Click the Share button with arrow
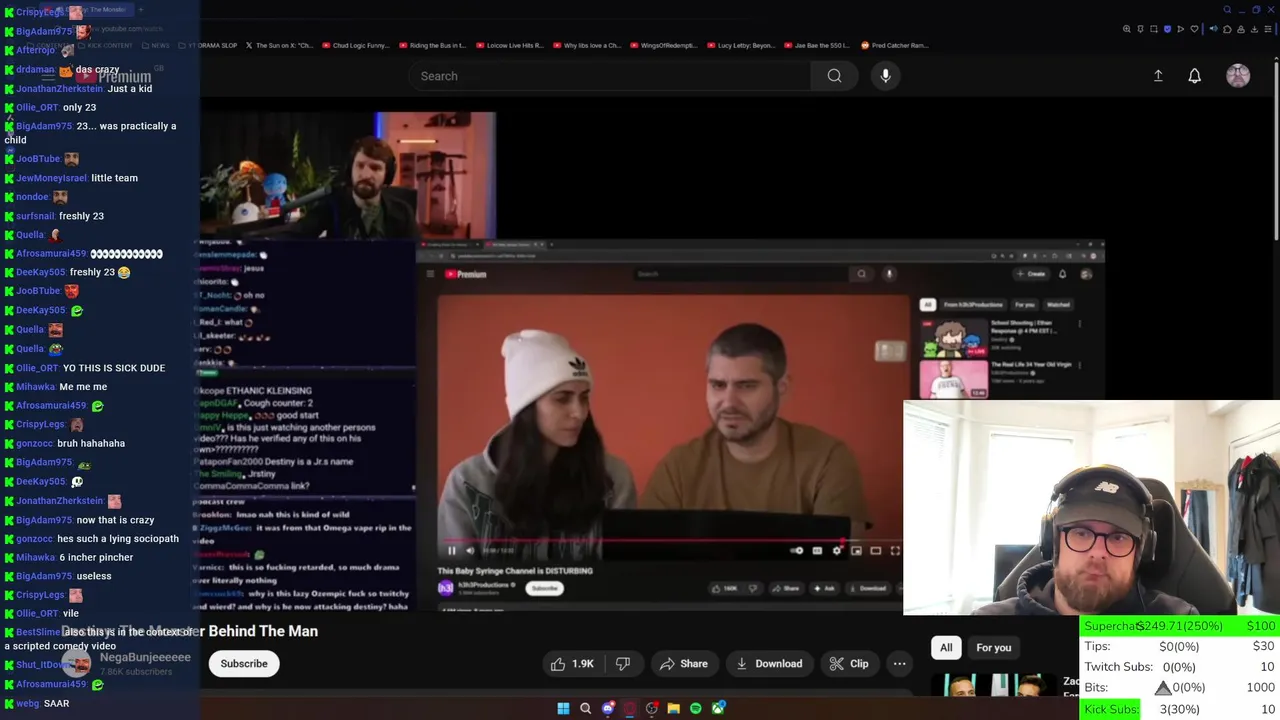 (684, 664)
